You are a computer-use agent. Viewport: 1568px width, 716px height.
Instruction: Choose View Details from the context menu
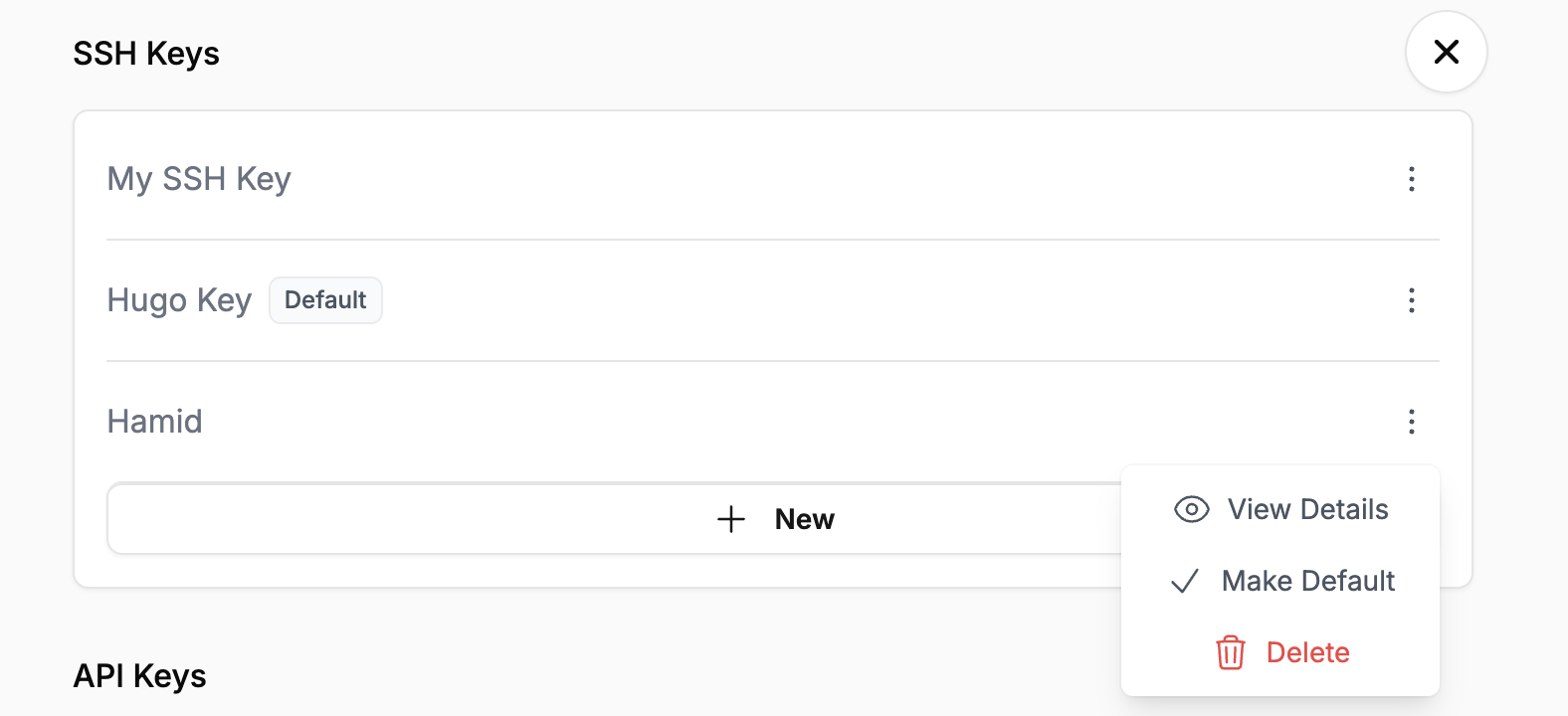pyautogui.click(x=1307, y=509)
